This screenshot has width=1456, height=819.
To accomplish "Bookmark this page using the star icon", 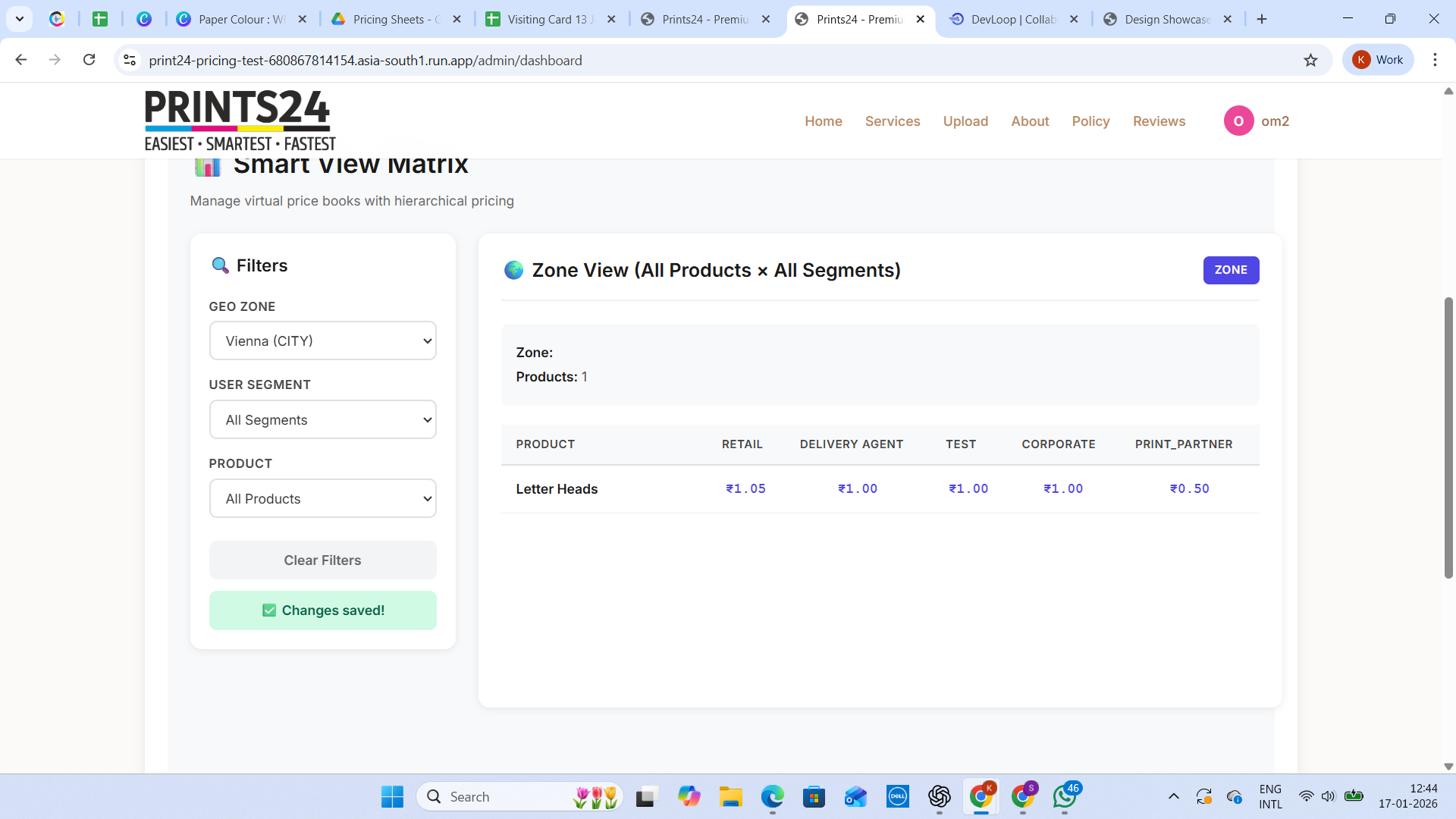I will tap(1311, 60).
